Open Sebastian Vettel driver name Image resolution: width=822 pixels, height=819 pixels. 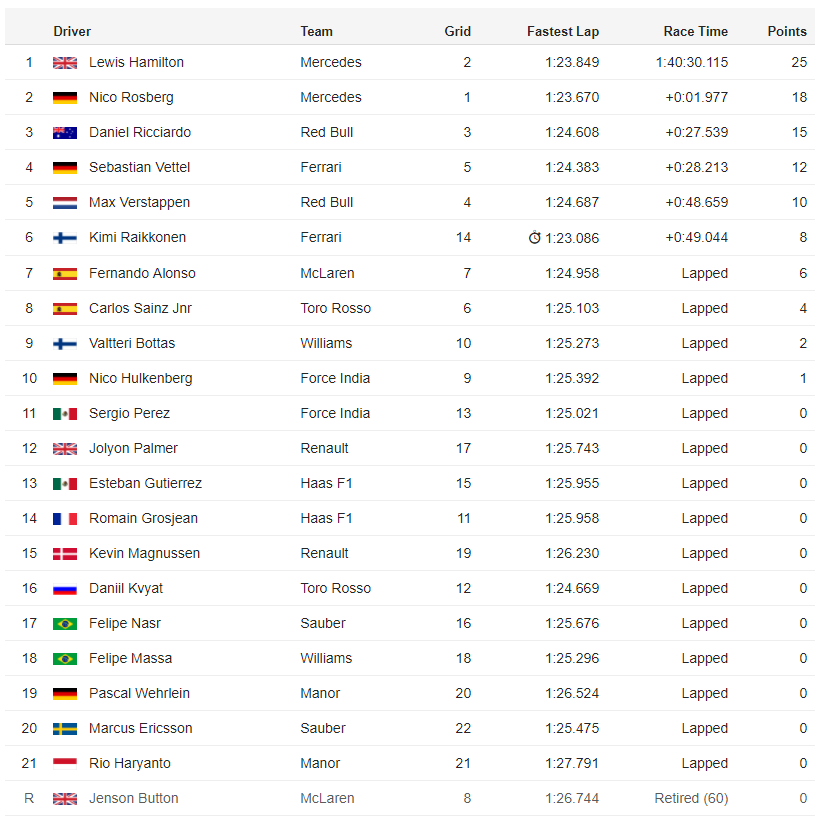139,167
